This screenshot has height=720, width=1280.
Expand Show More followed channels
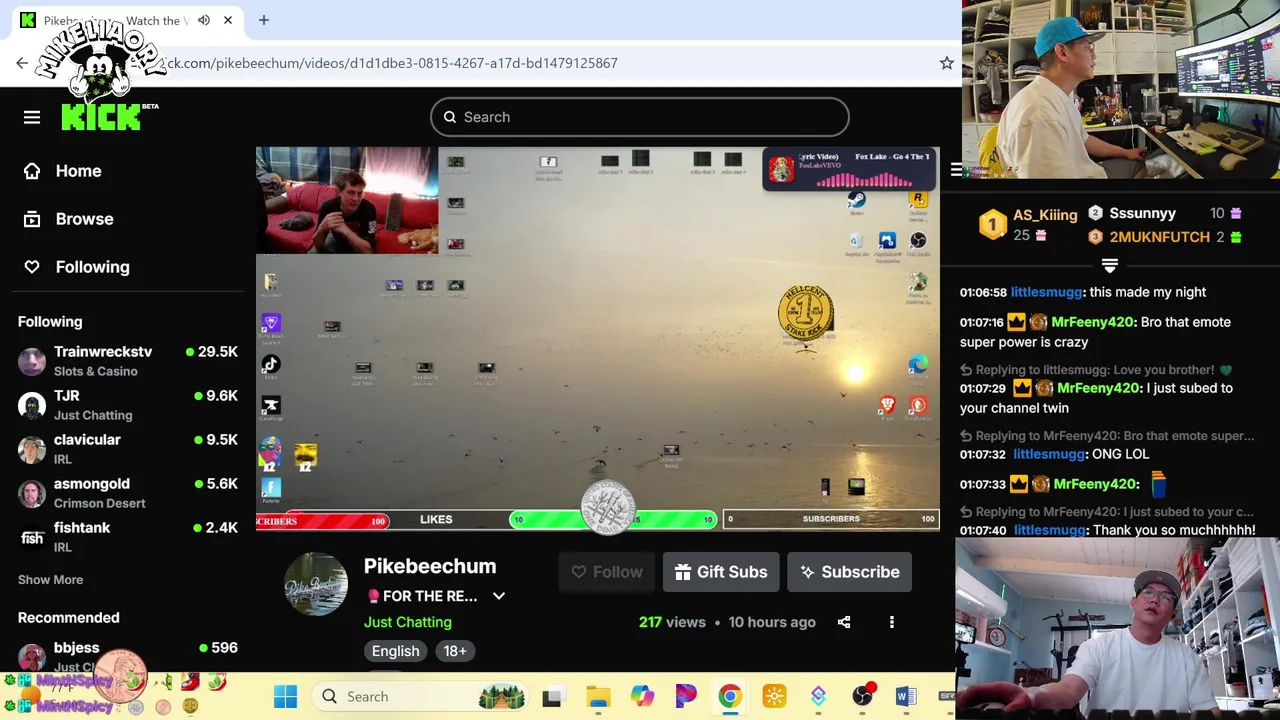coord(50,580)
